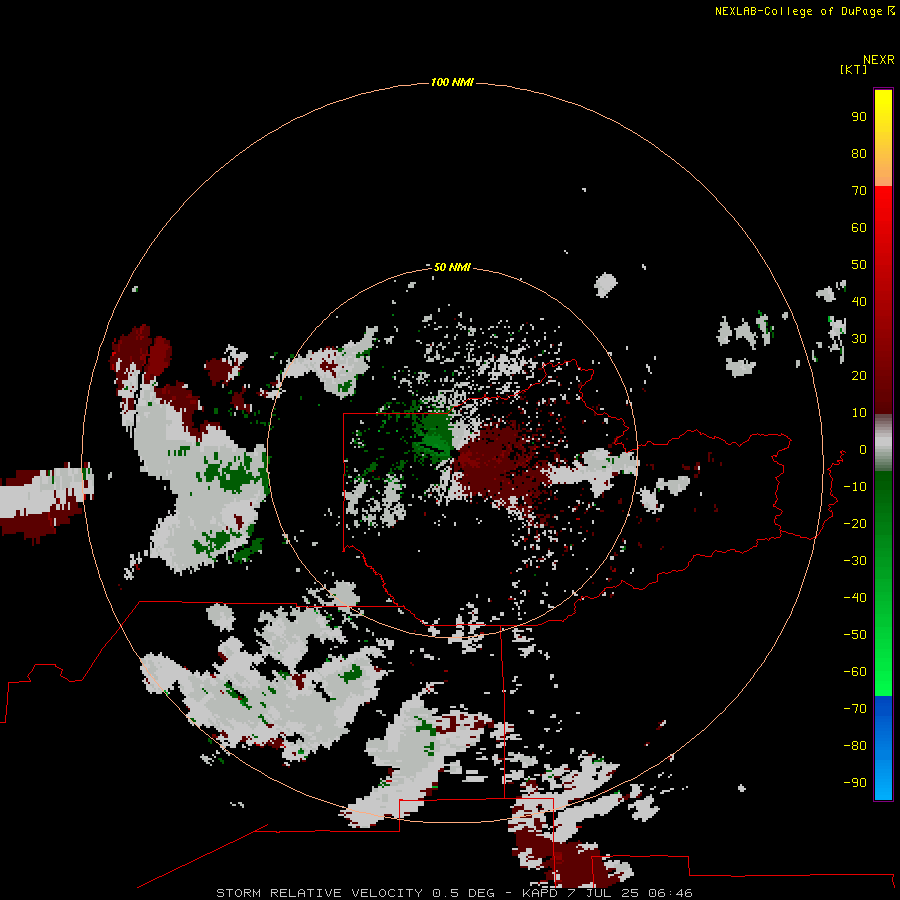The height and width of the screenshot is (900, 900).
Task: Click the positive 60 knot scale value
Action: click(859, 227)
